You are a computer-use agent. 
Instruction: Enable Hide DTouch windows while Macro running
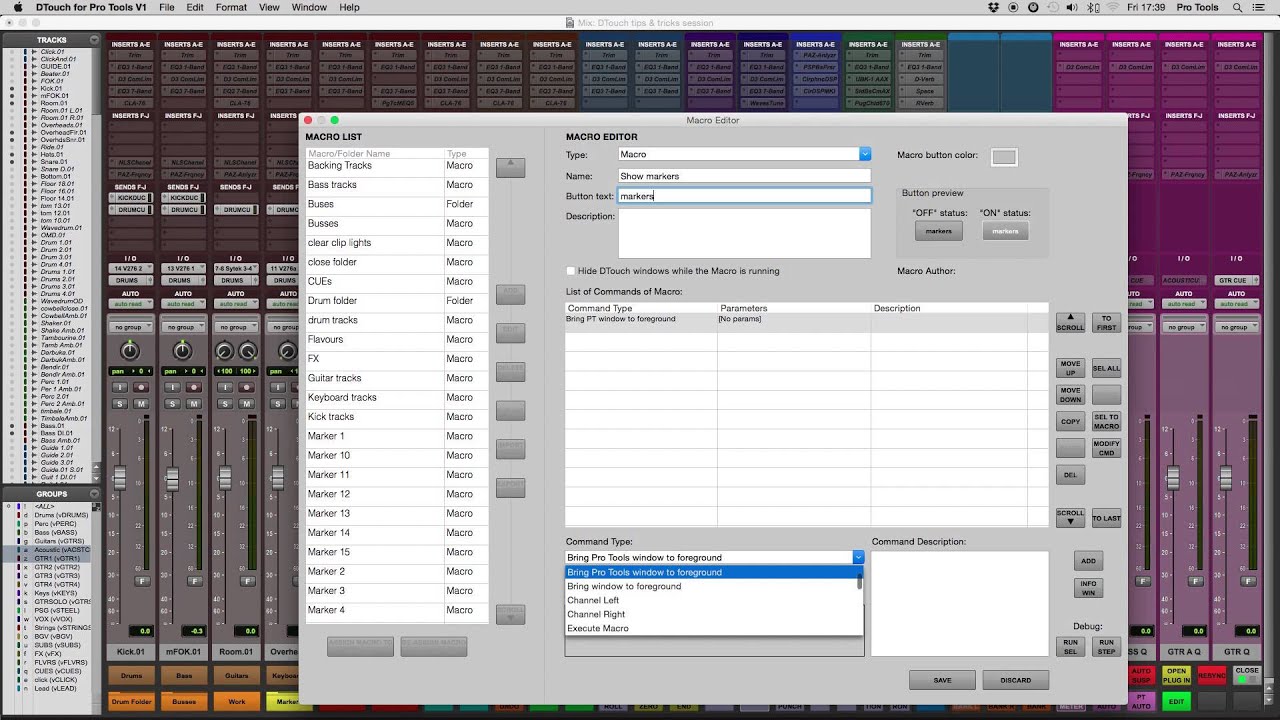click(x=571, y=271)
